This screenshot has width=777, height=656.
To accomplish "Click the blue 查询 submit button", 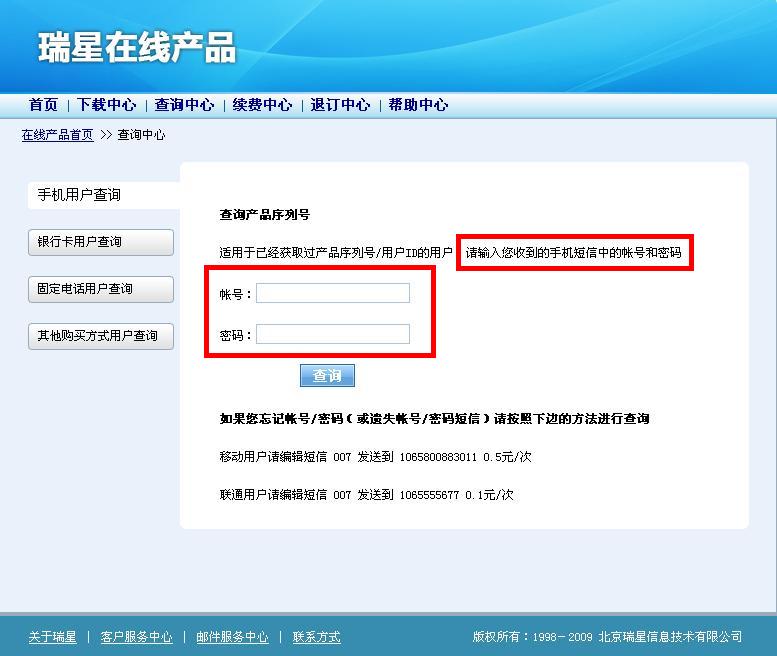I will pos(327,376).
